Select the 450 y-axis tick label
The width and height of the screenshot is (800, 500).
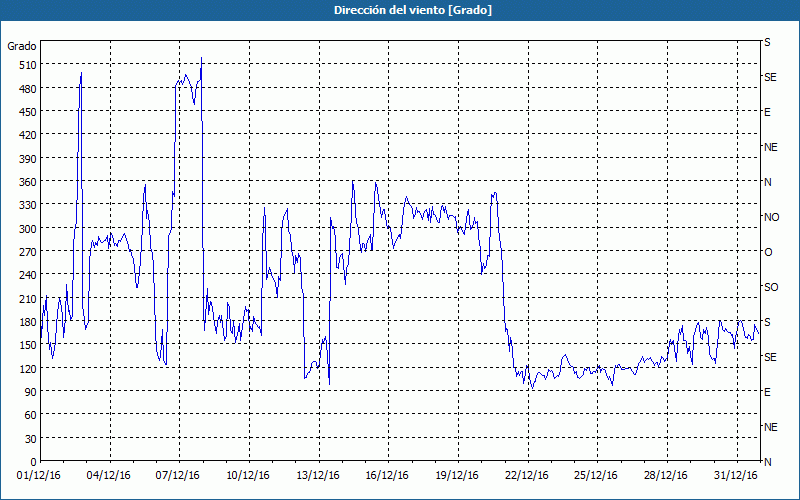[27, 112]
